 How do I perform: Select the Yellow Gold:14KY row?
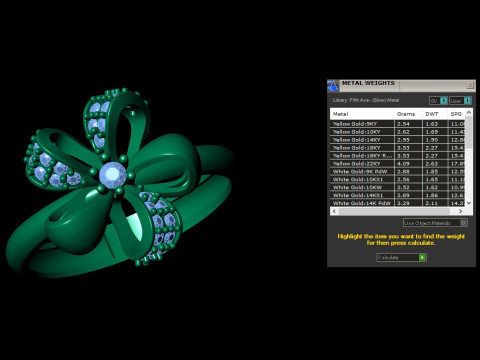(398, 140)
